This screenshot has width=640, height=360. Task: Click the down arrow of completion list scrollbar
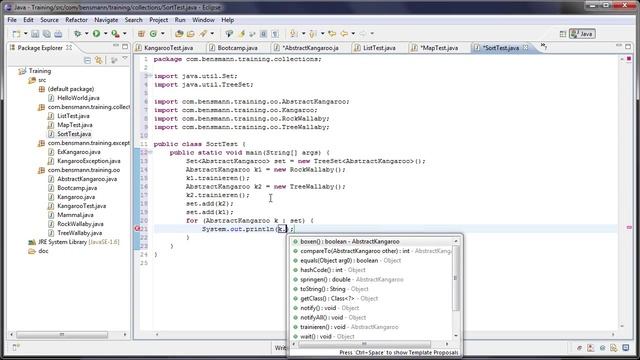456,336
